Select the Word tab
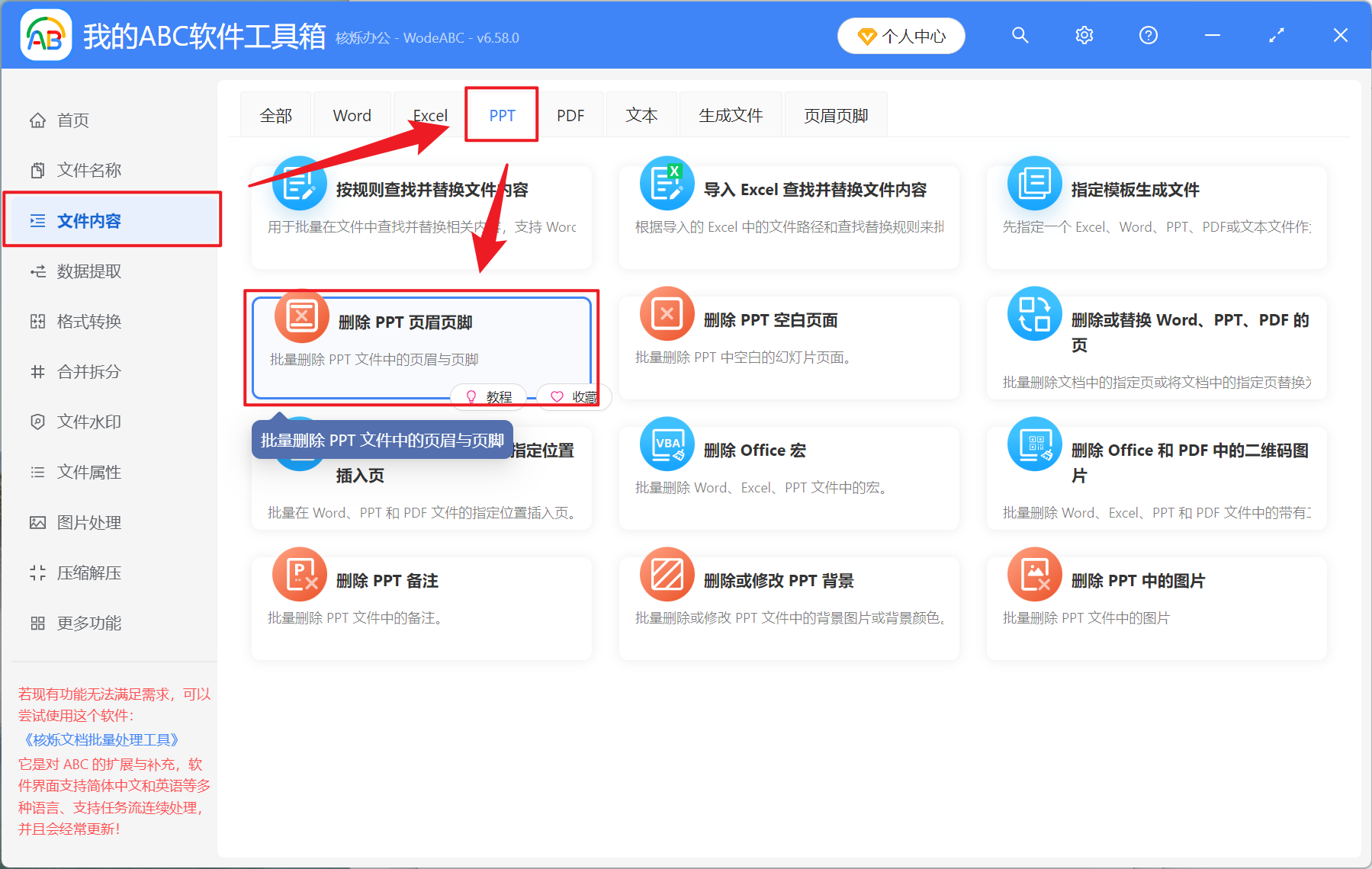Screen dimensions: 1372x869 tap(352, 115)
